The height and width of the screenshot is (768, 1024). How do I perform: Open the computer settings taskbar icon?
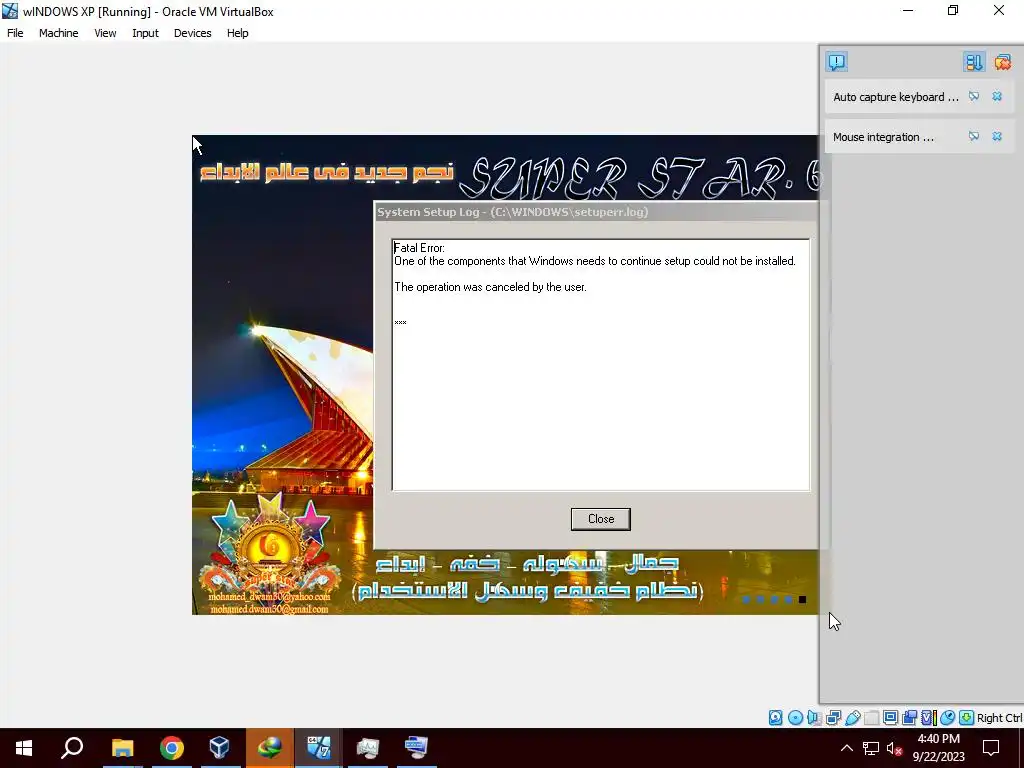pos(416,748)
